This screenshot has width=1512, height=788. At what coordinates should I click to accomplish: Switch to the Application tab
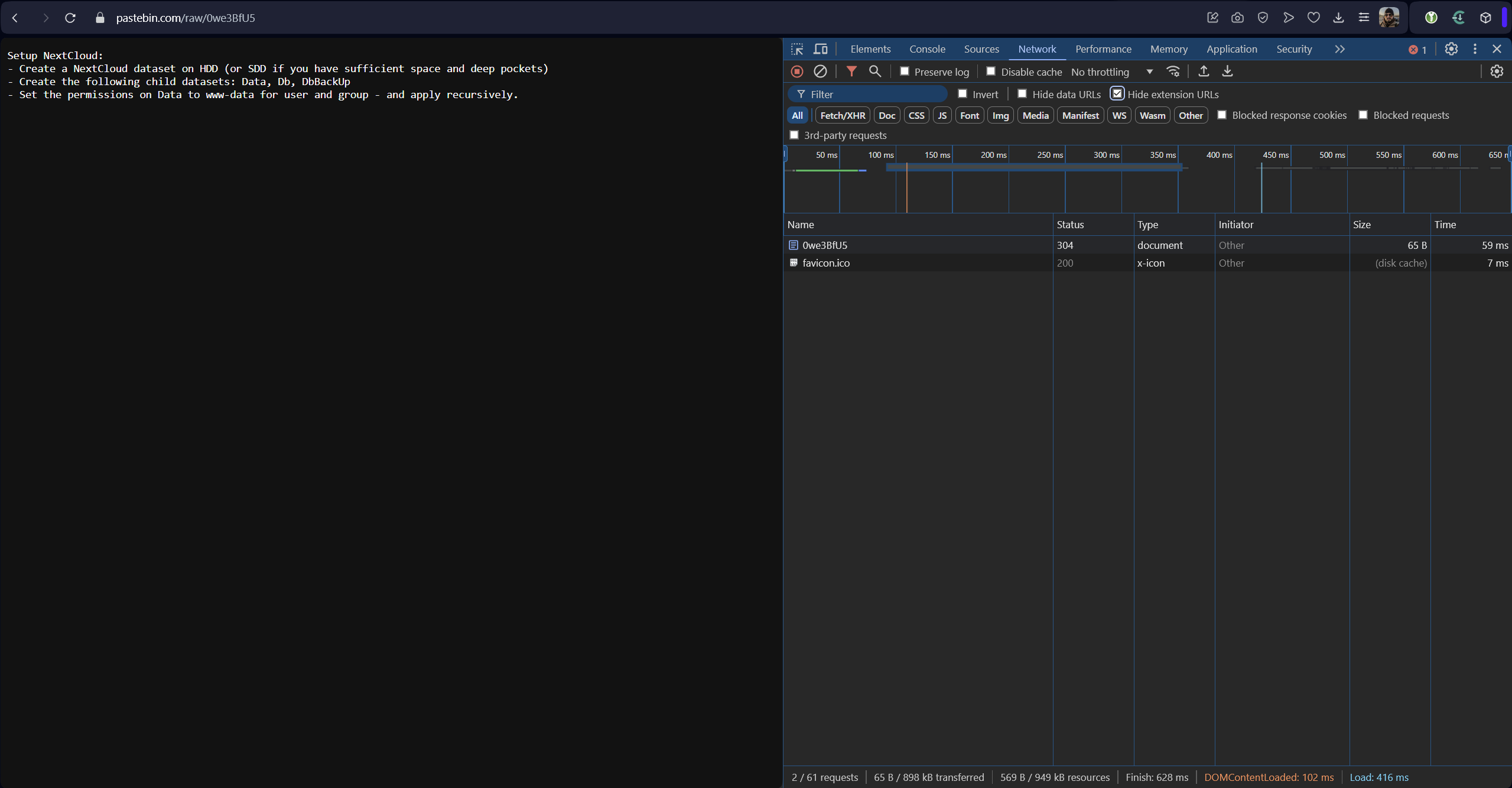pyautogui.click(x=1231, y=49)
